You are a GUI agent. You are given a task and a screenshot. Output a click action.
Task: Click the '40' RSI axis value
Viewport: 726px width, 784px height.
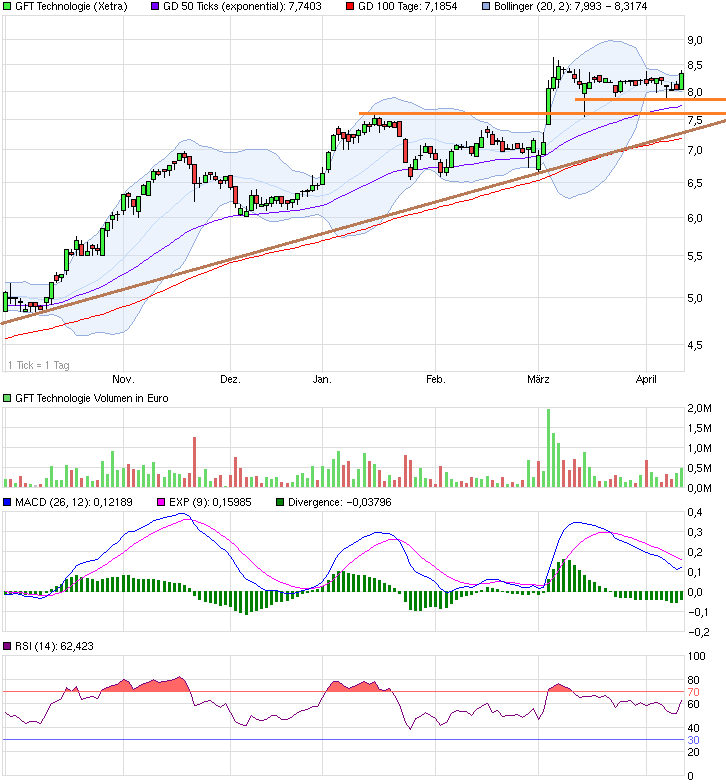tap(694, 728)
